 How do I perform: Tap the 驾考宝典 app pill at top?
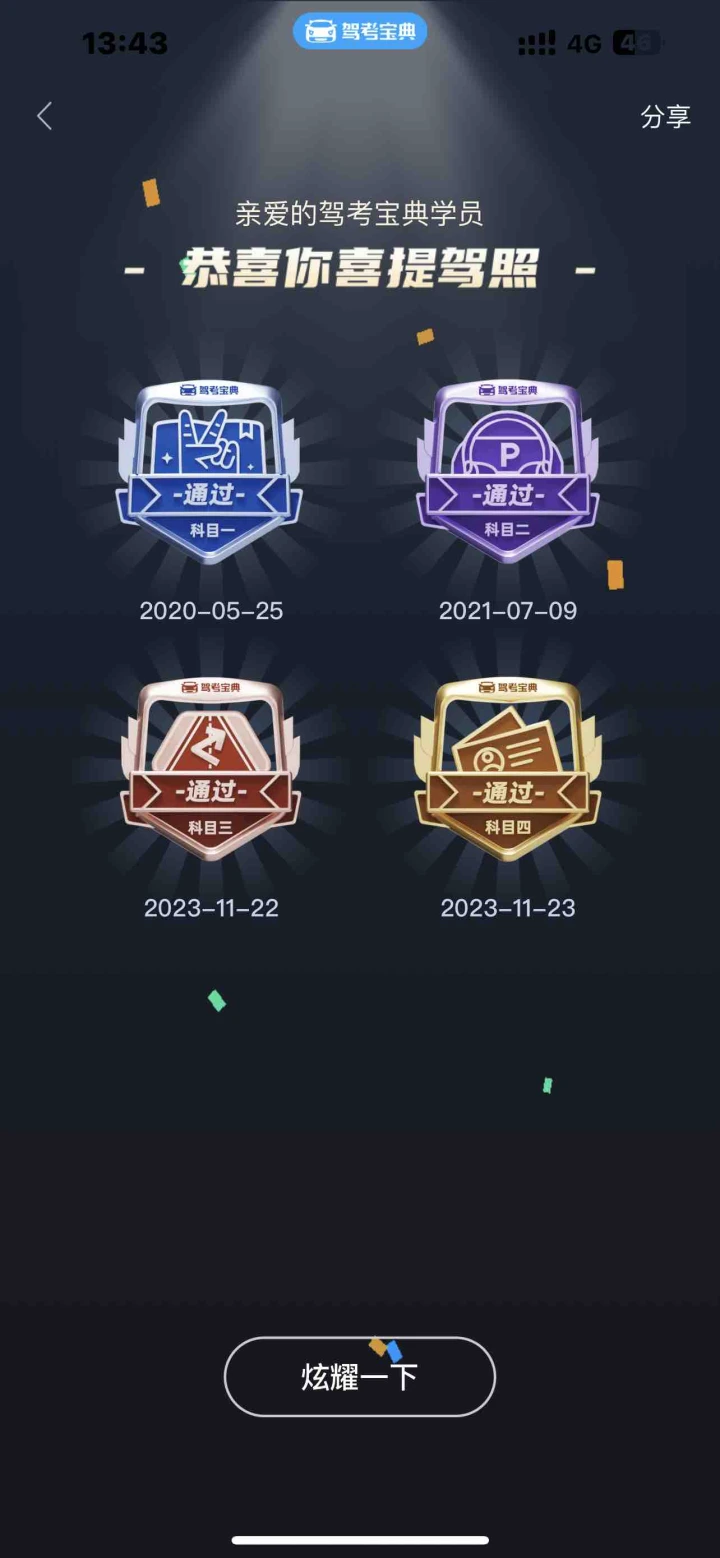(x=360, y=32)
